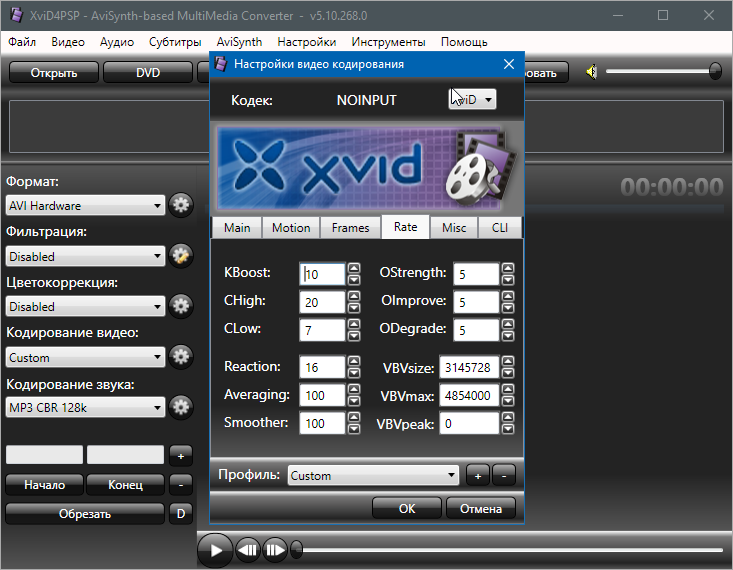Open format settings gear next to AVI Hardware
The height and width of the screenshot is (570, 733).
pyautogui.click(x=180, y=206)
